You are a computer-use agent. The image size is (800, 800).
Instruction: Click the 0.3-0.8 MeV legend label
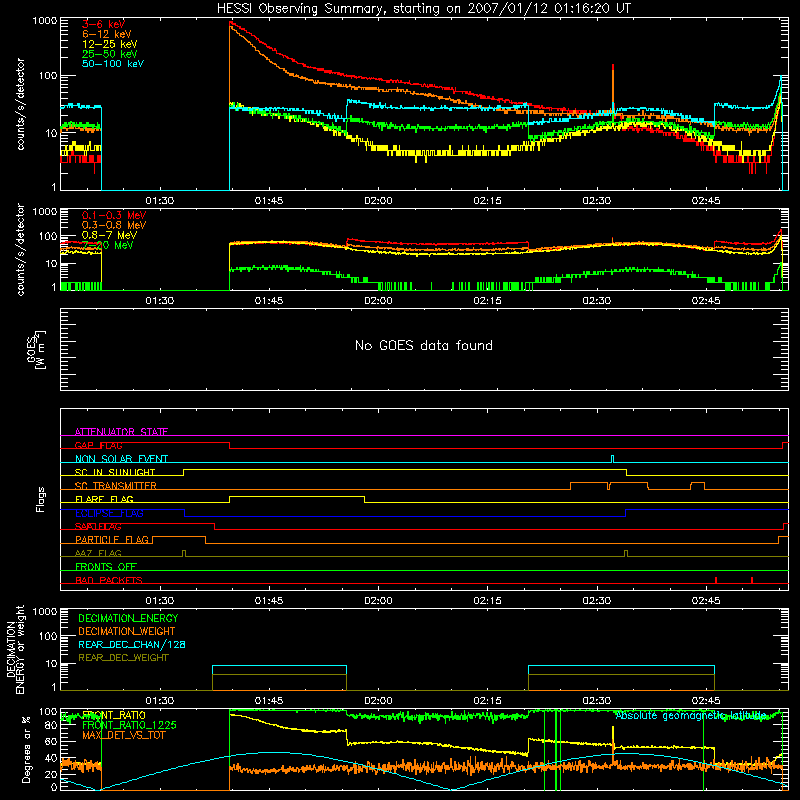tap(114, 225)
